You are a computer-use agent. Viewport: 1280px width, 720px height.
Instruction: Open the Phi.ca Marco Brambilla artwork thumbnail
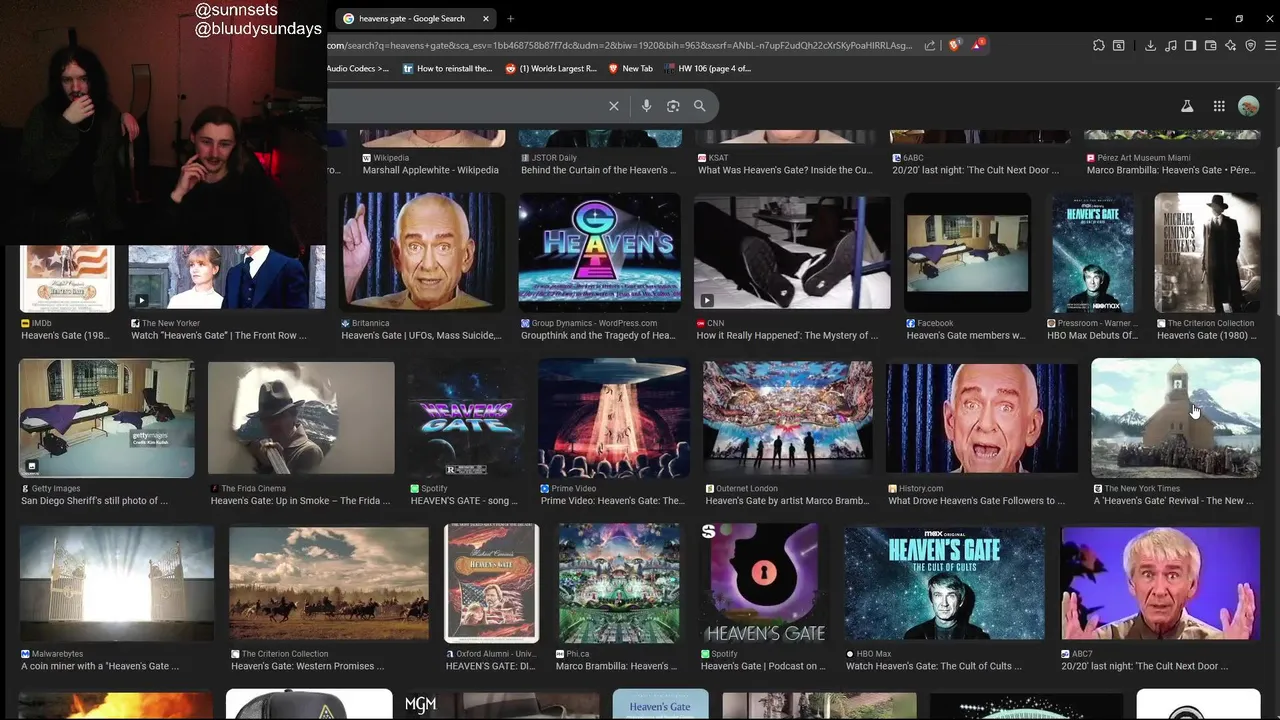(x=619, y=583)
